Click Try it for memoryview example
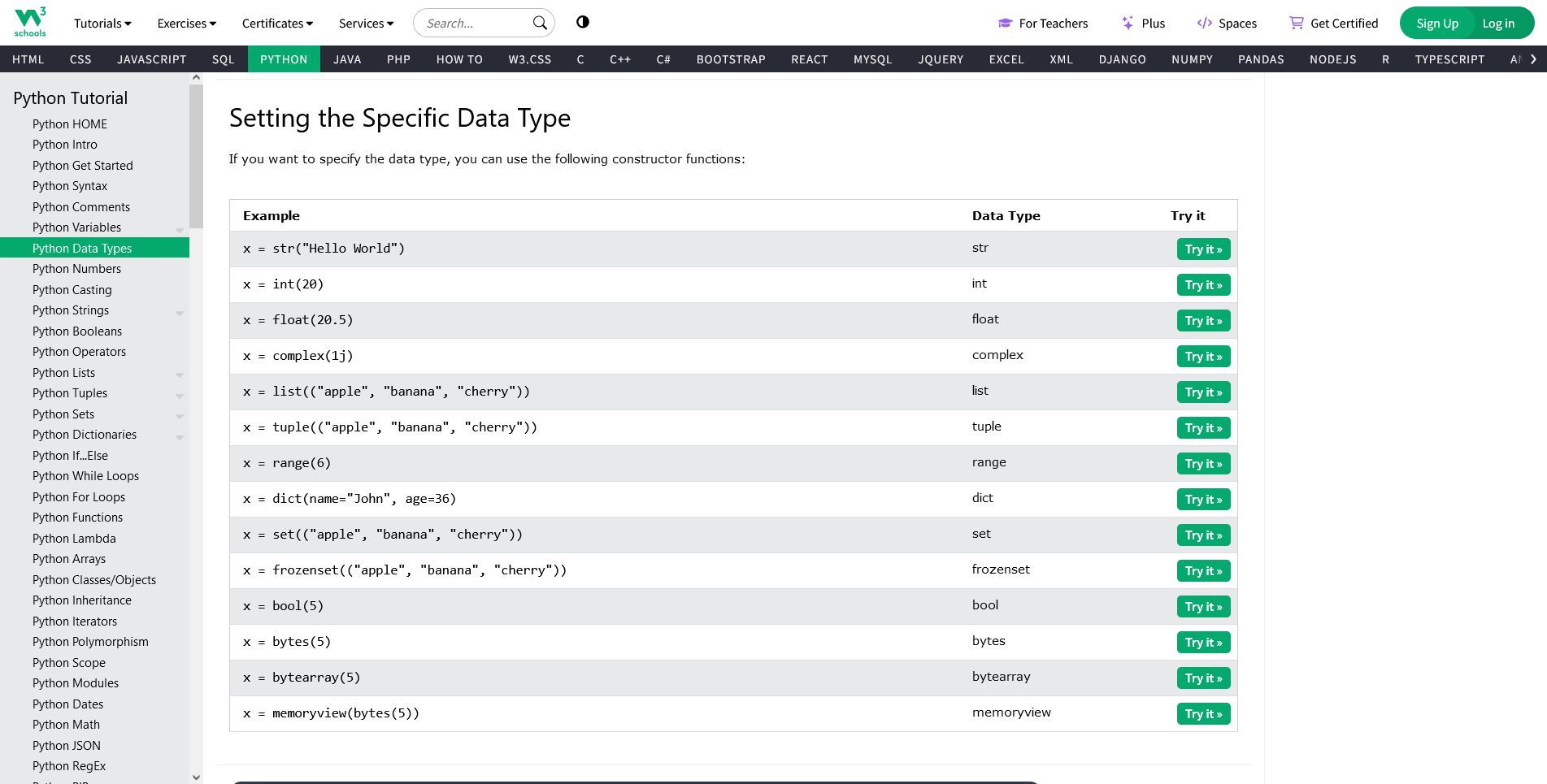This screenshot has height=784, width=1547. [x=1203, y=714]
